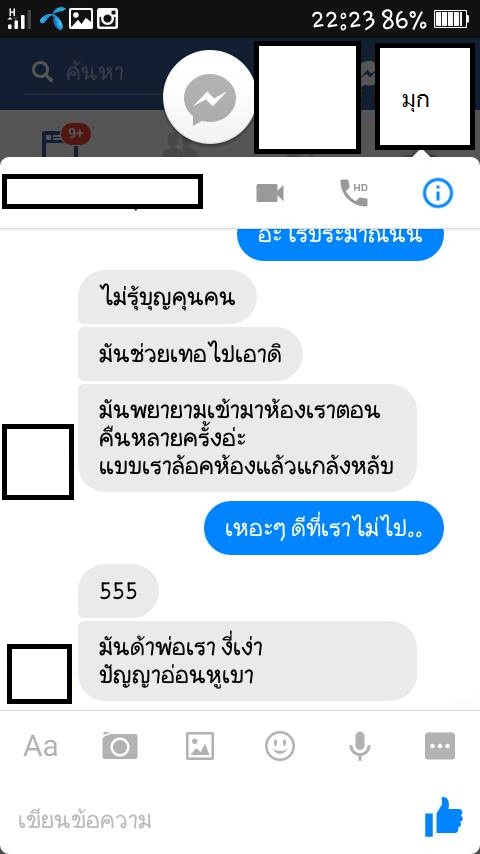Viewport: 480px width, 854px height.
Task: Open the photo gallery picker
Action: [199, 746]
